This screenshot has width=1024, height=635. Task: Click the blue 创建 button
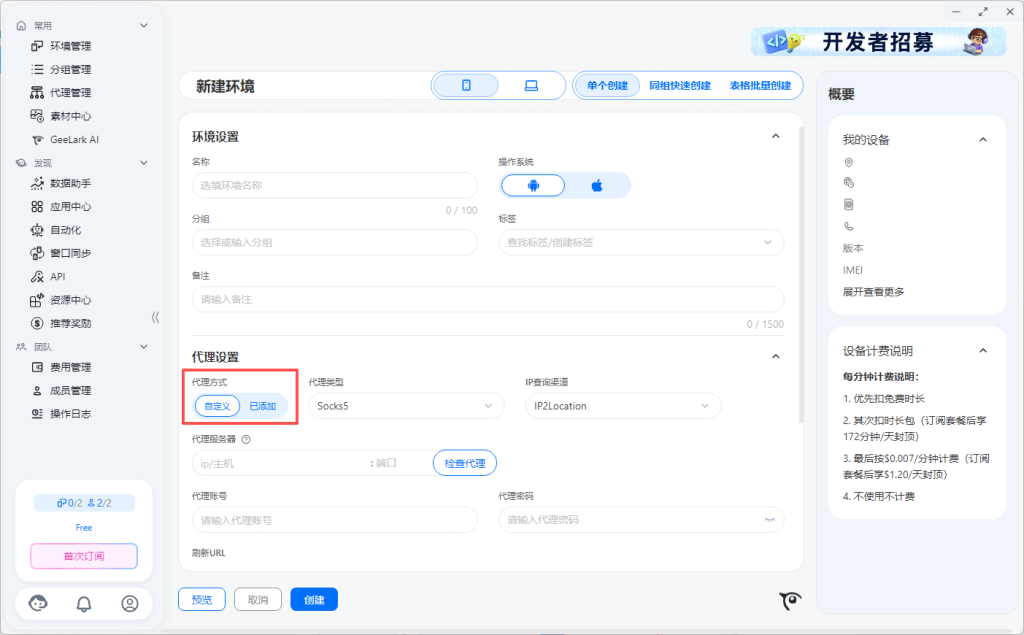pos(314,599)
